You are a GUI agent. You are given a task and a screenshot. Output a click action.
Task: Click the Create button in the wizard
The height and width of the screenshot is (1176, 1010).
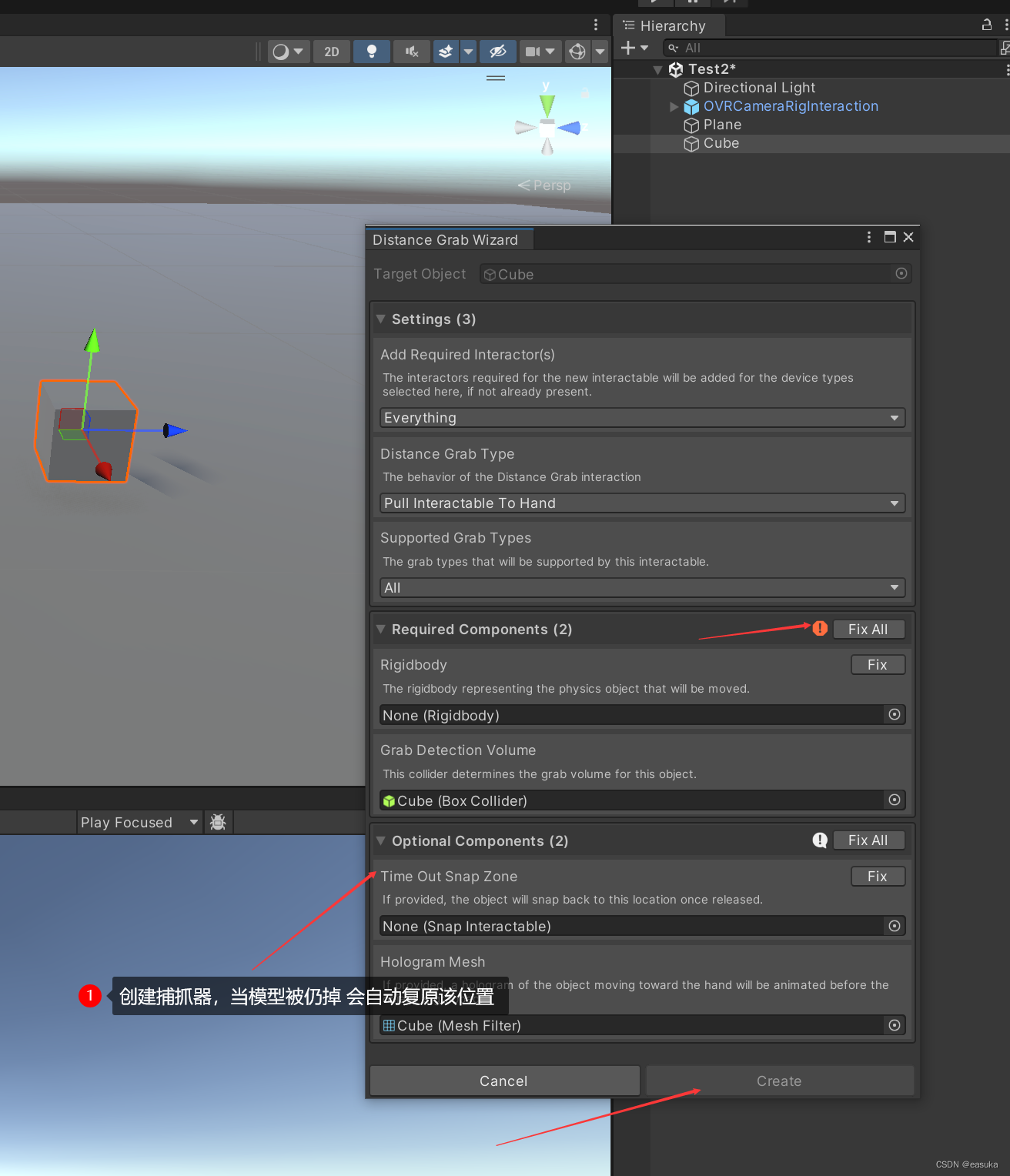click(x=779, y=1081)
